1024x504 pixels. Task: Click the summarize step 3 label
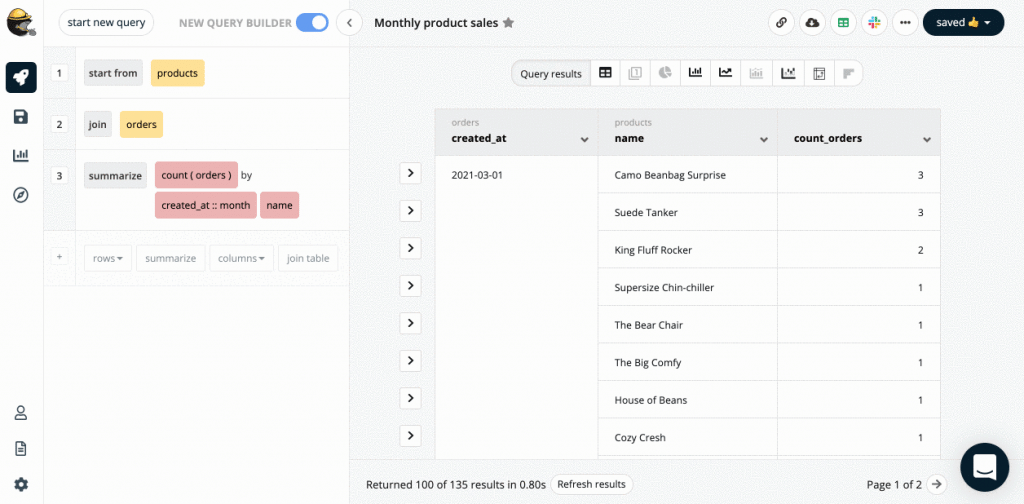tap(116, 175)
